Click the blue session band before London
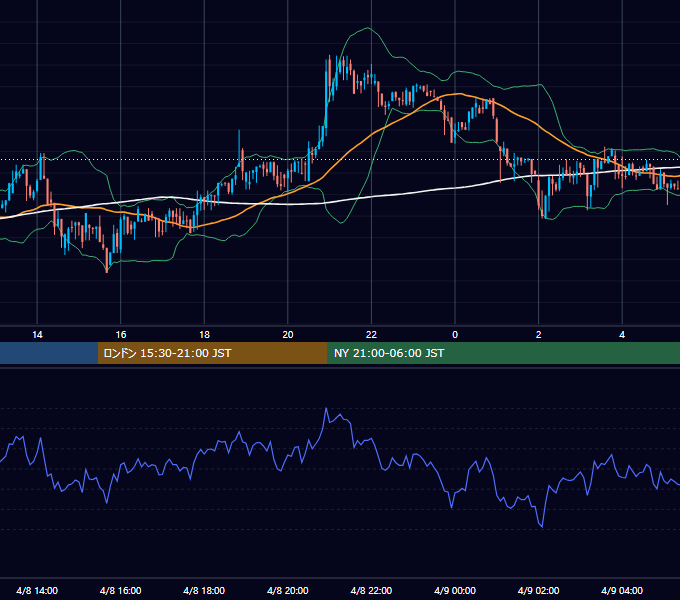Image resolution: width=680 pixels, height=600 pixels. [49, 353]
